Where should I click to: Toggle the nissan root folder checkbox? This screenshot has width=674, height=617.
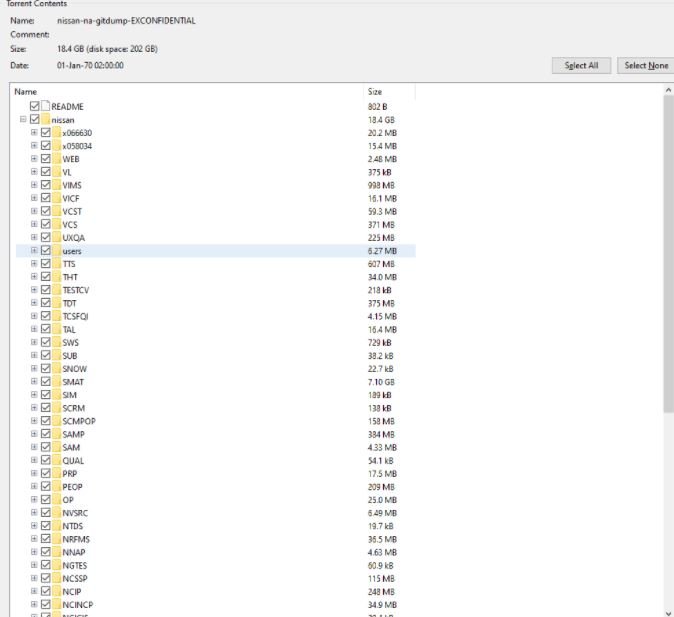pyautogui.click(x=35, y=119)
